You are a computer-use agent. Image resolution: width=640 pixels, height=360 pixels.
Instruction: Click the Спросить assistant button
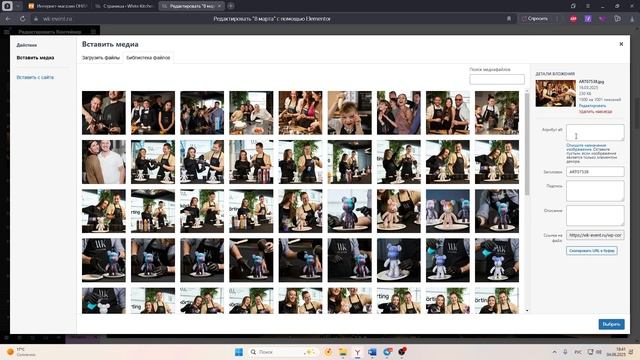(x=535, y=19)
